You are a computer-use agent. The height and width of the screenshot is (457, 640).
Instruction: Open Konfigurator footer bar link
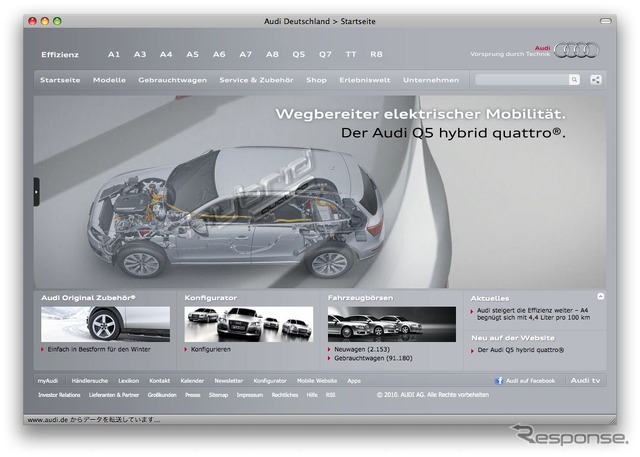[270, 381]
